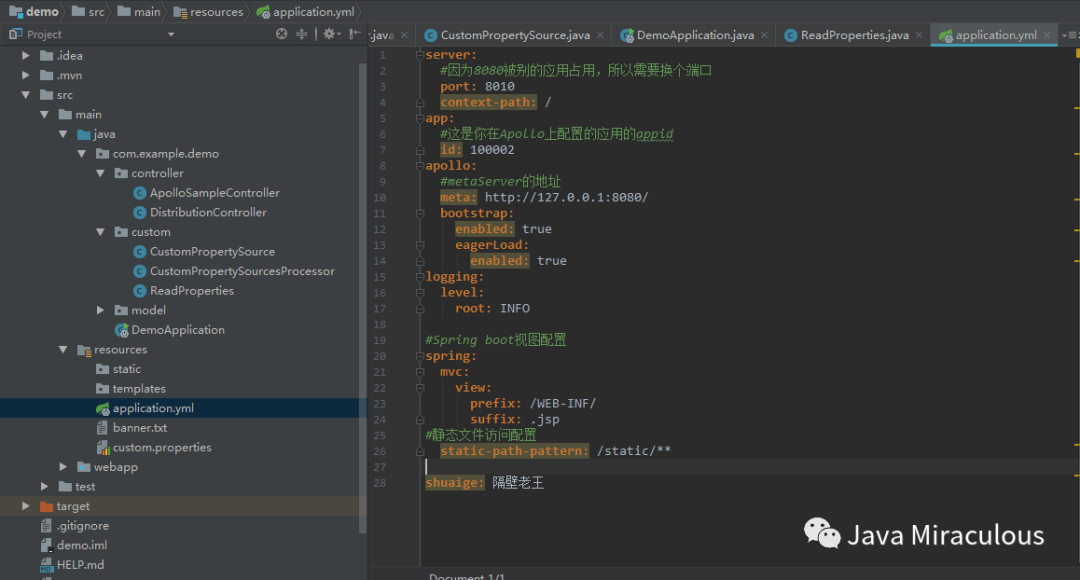Collapse the com.example.demo package
The height and width of the screenshot is (580, 1080).
[x=81, y=154]
